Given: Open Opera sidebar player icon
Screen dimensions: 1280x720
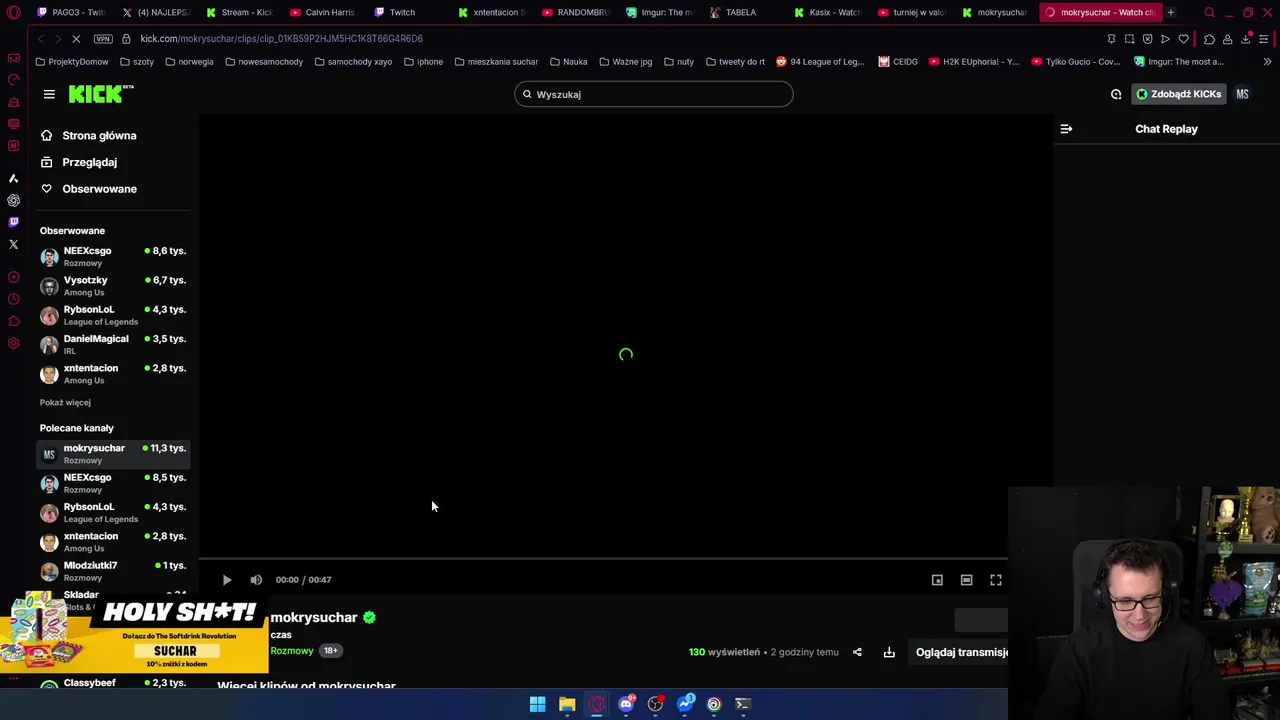Looking at the screenshot, I should (x=13, y=277).
